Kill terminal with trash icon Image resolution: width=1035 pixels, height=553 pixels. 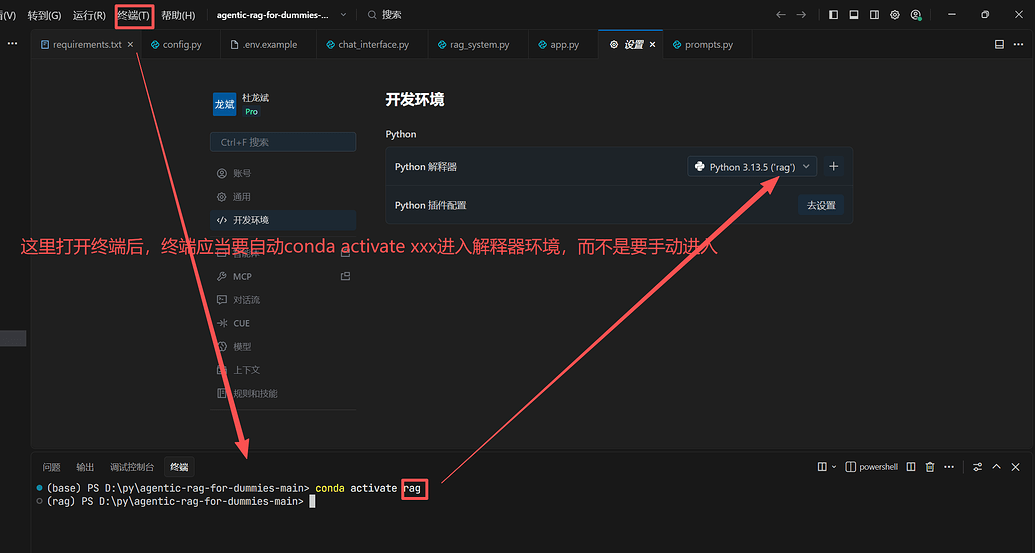click(930, 467)
